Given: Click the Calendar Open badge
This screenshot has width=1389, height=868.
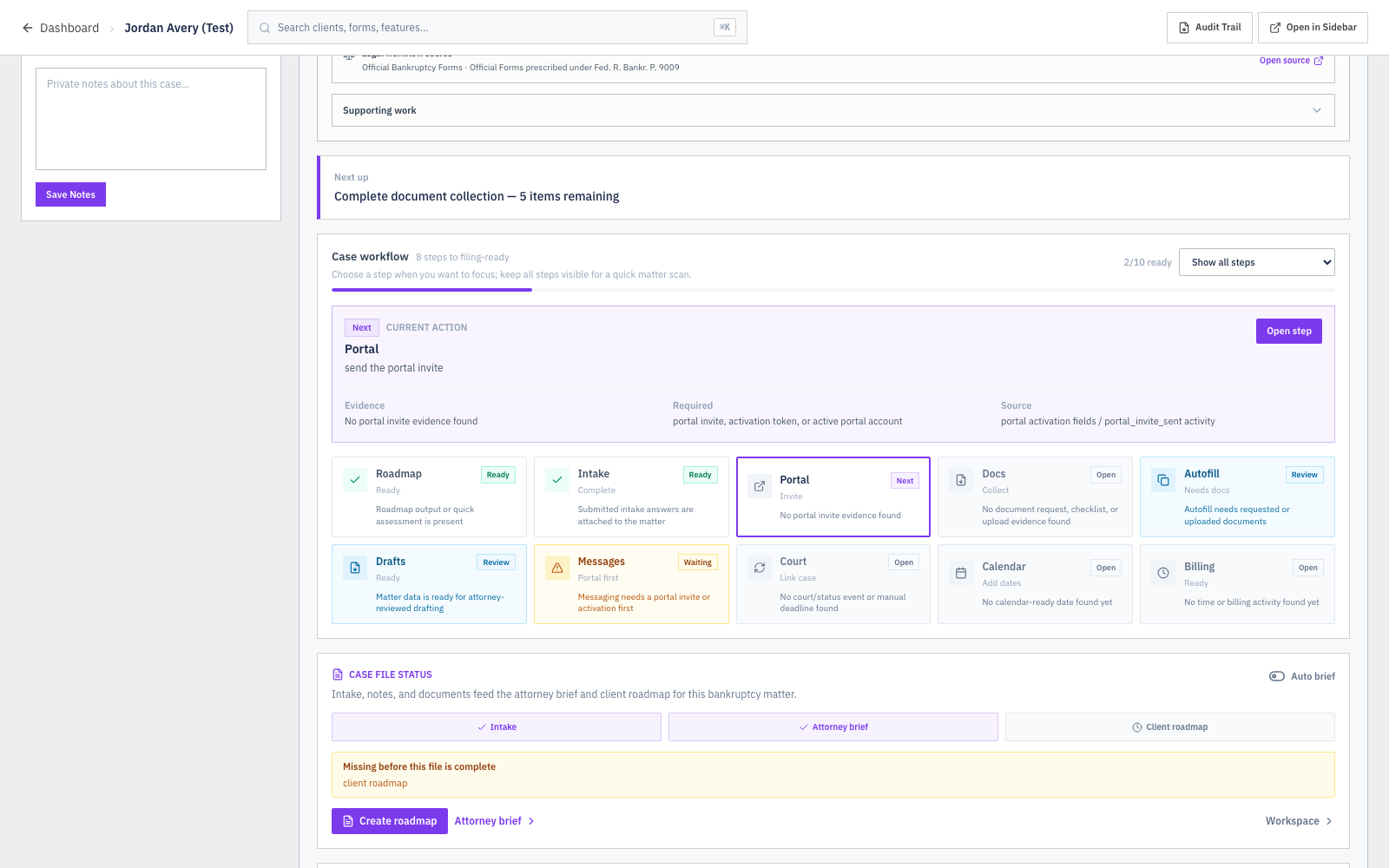Looking at the screenshot, I should 1106,568.
